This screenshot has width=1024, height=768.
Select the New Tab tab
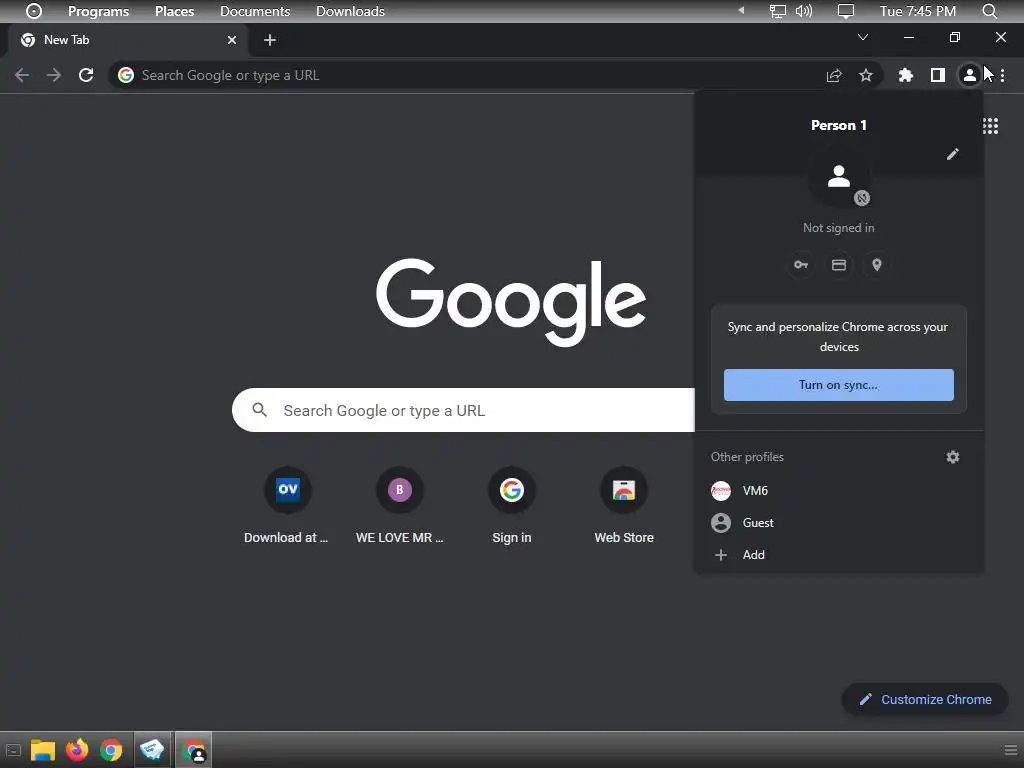pyautogui.click(x=127, y=40)
